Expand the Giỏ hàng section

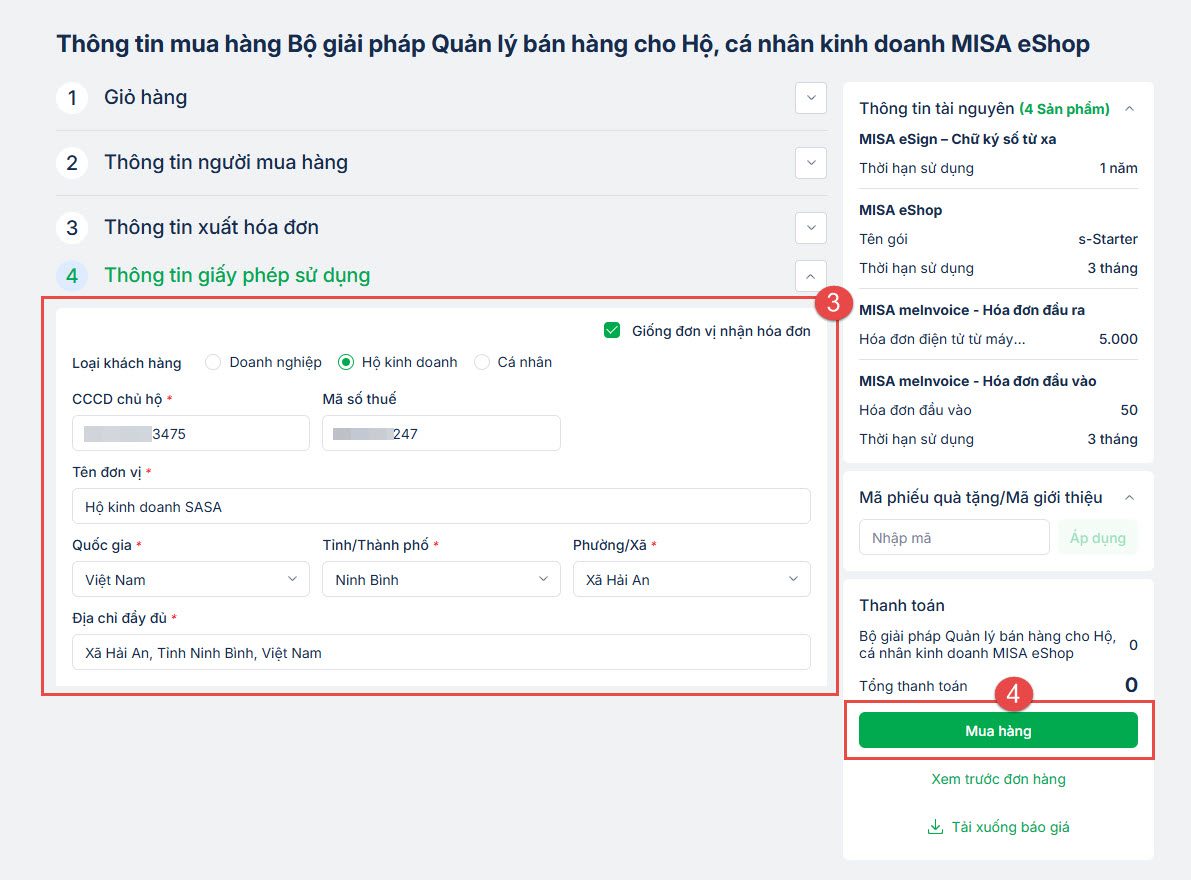pos(811,98)
